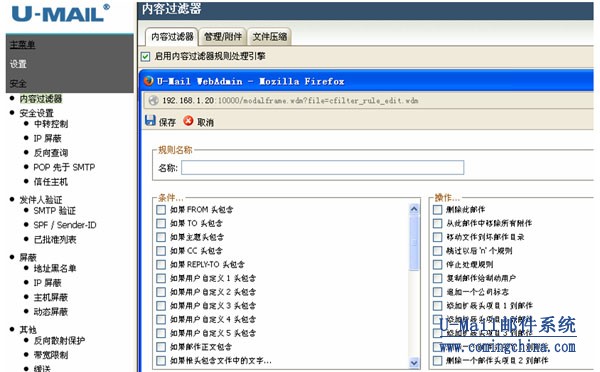This screenshot has height=372, width=600.
Task: Open the 内容过滤器 sidebar link
Action: tap(41, 99)
